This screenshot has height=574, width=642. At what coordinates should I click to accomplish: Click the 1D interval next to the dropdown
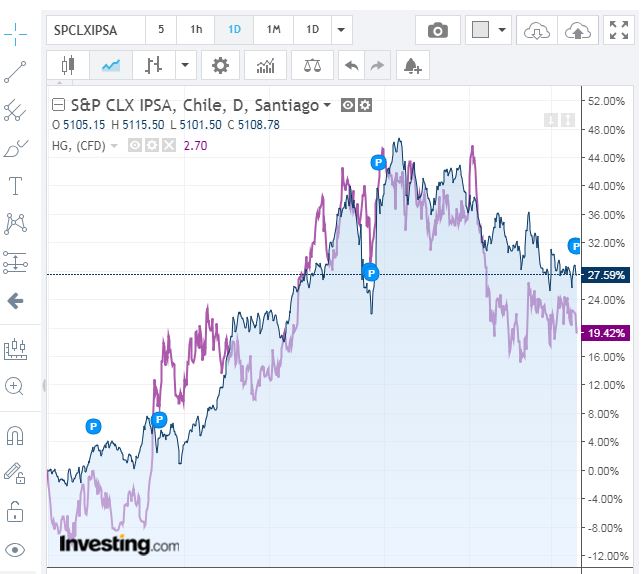(312, 30)
